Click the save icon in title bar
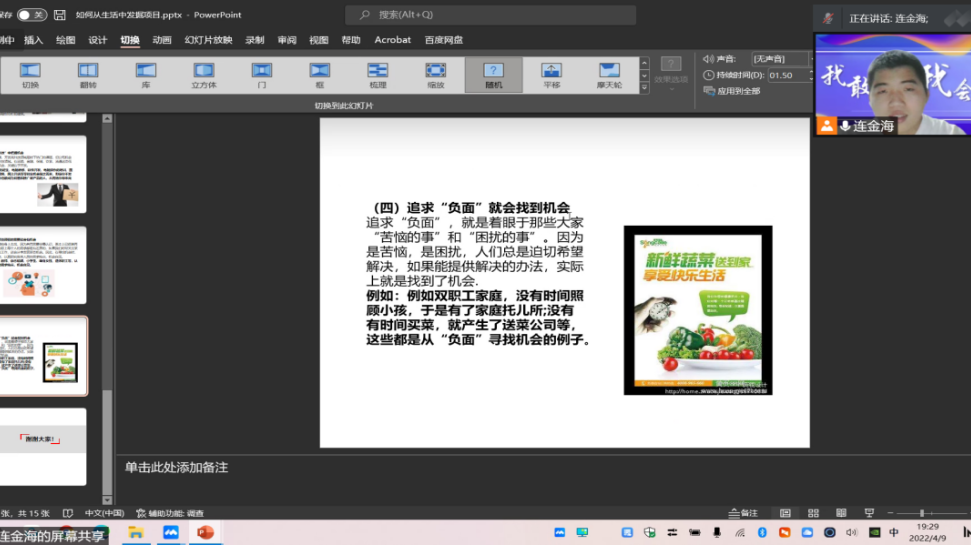This screenshot has width=971, height=545. click(x=60, y=15)
